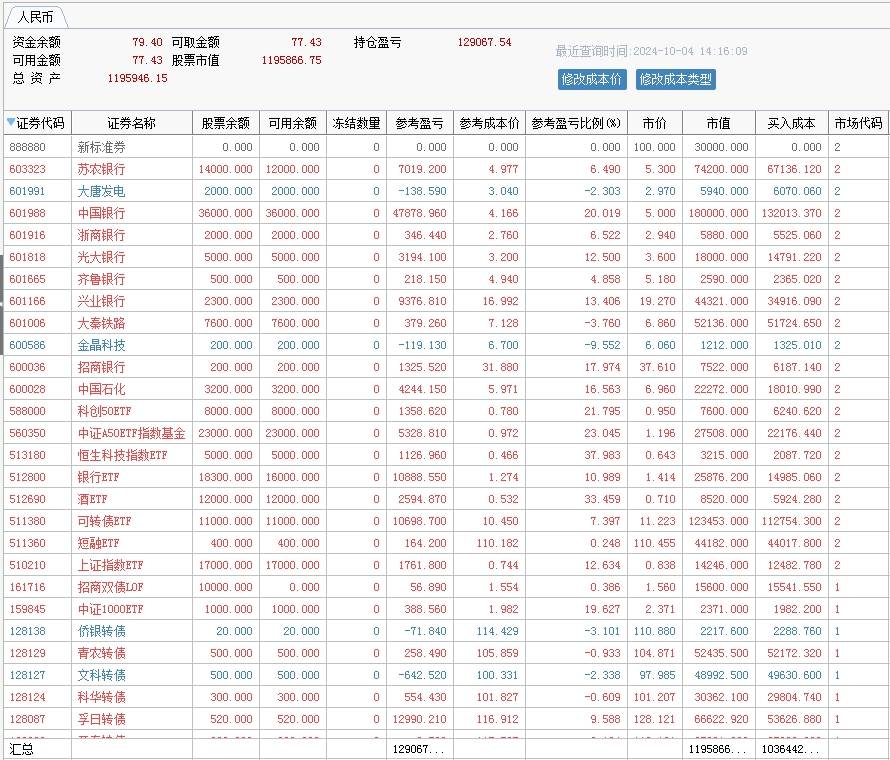Select the 兴业银行 holding row

point(445,301)
